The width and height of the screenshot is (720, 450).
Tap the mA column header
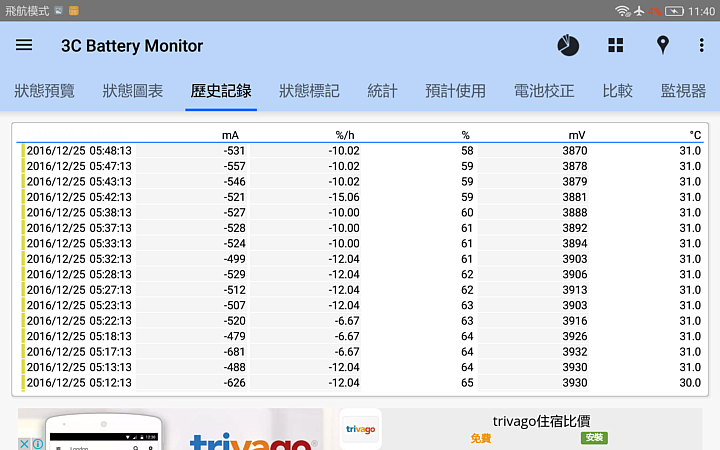click(230, 135)
